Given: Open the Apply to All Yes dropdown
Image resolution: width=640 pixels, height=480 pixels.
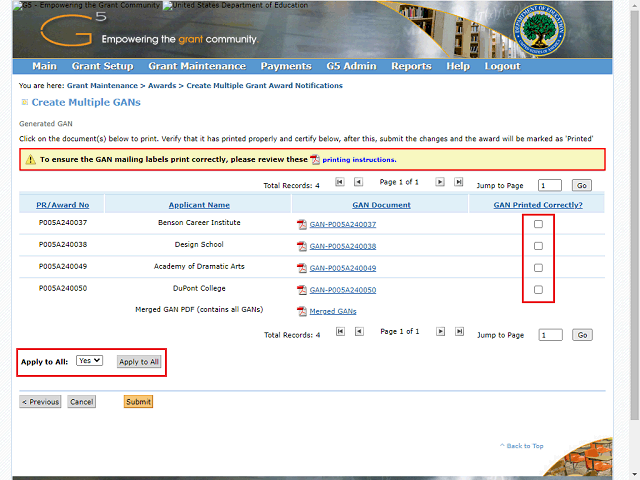Looking at the screenshot, I should (x=89, y=360).
